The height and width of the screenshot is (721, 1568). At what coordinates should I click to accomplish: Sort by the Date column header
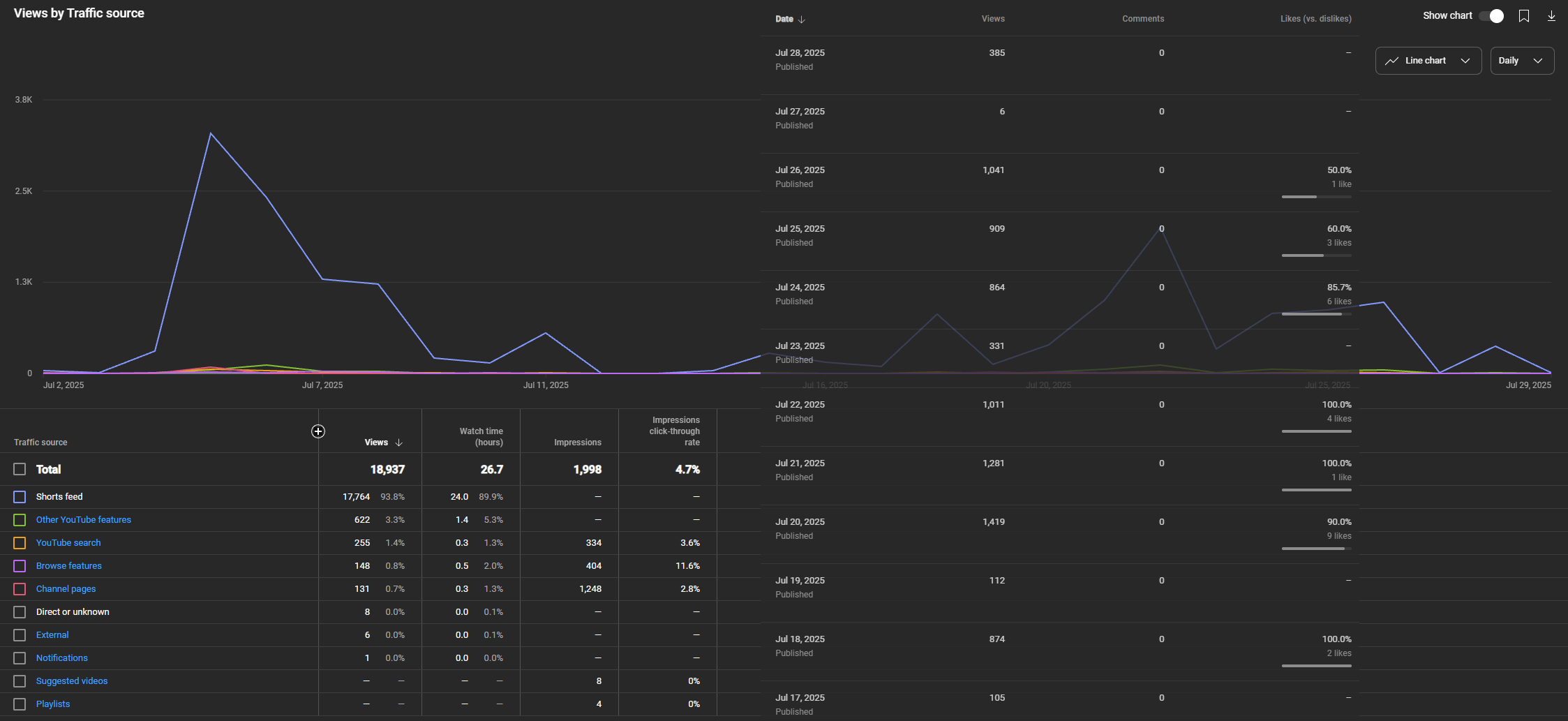784,19
